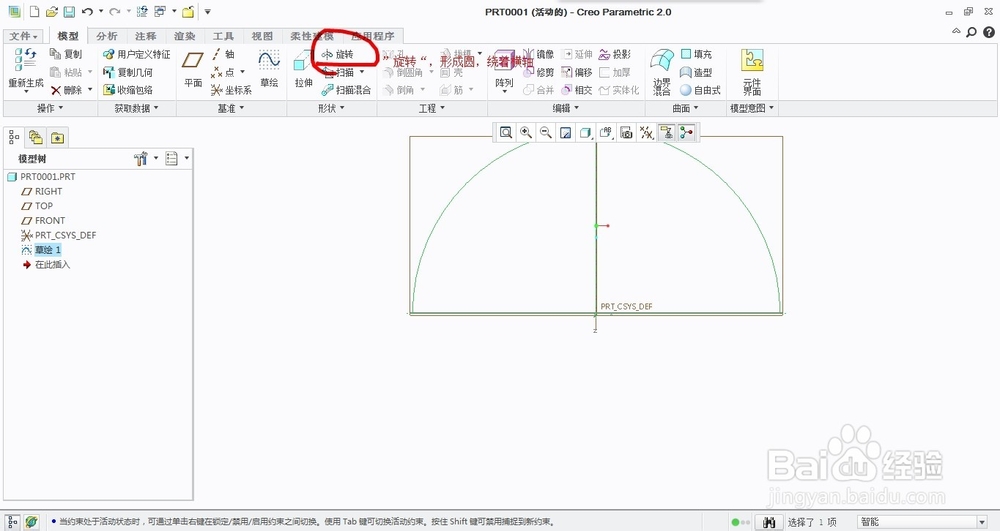
Task: Click the 重新生成 regenerate button
Action: [x=26, y=69]
